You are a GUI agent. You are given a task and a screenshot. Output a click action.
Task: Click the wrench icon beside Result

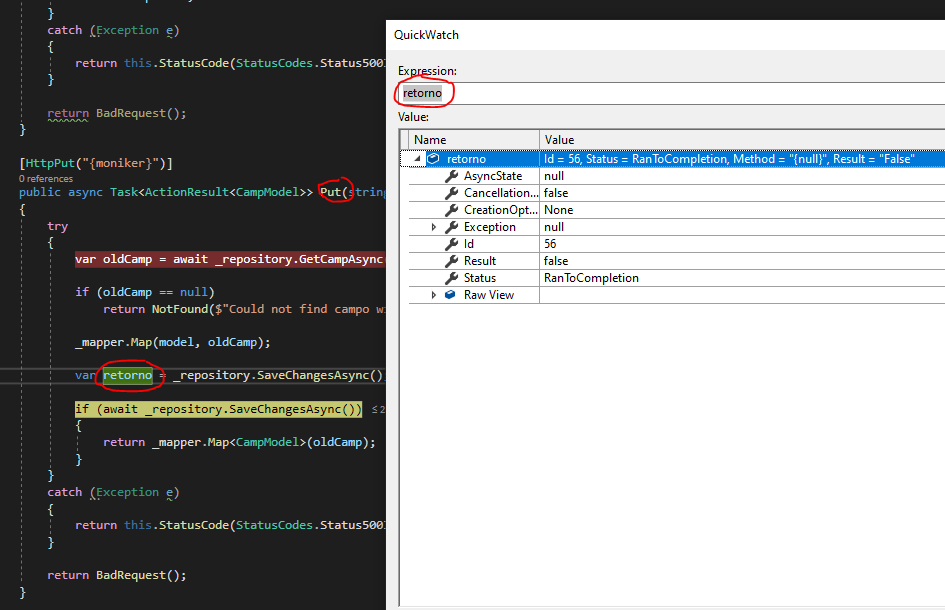pyautogui.click(x=451, y=261)
